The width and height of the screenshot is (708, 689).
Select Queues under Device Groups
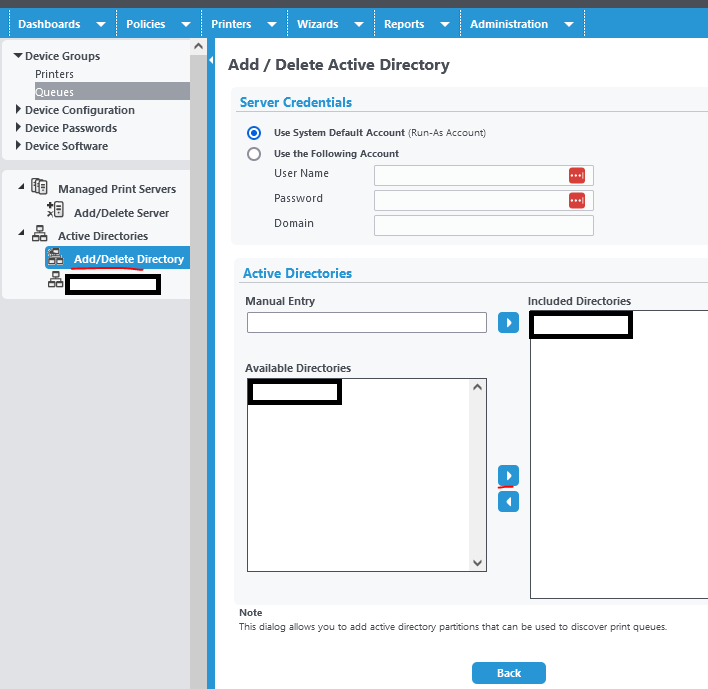tap(54, 92)
